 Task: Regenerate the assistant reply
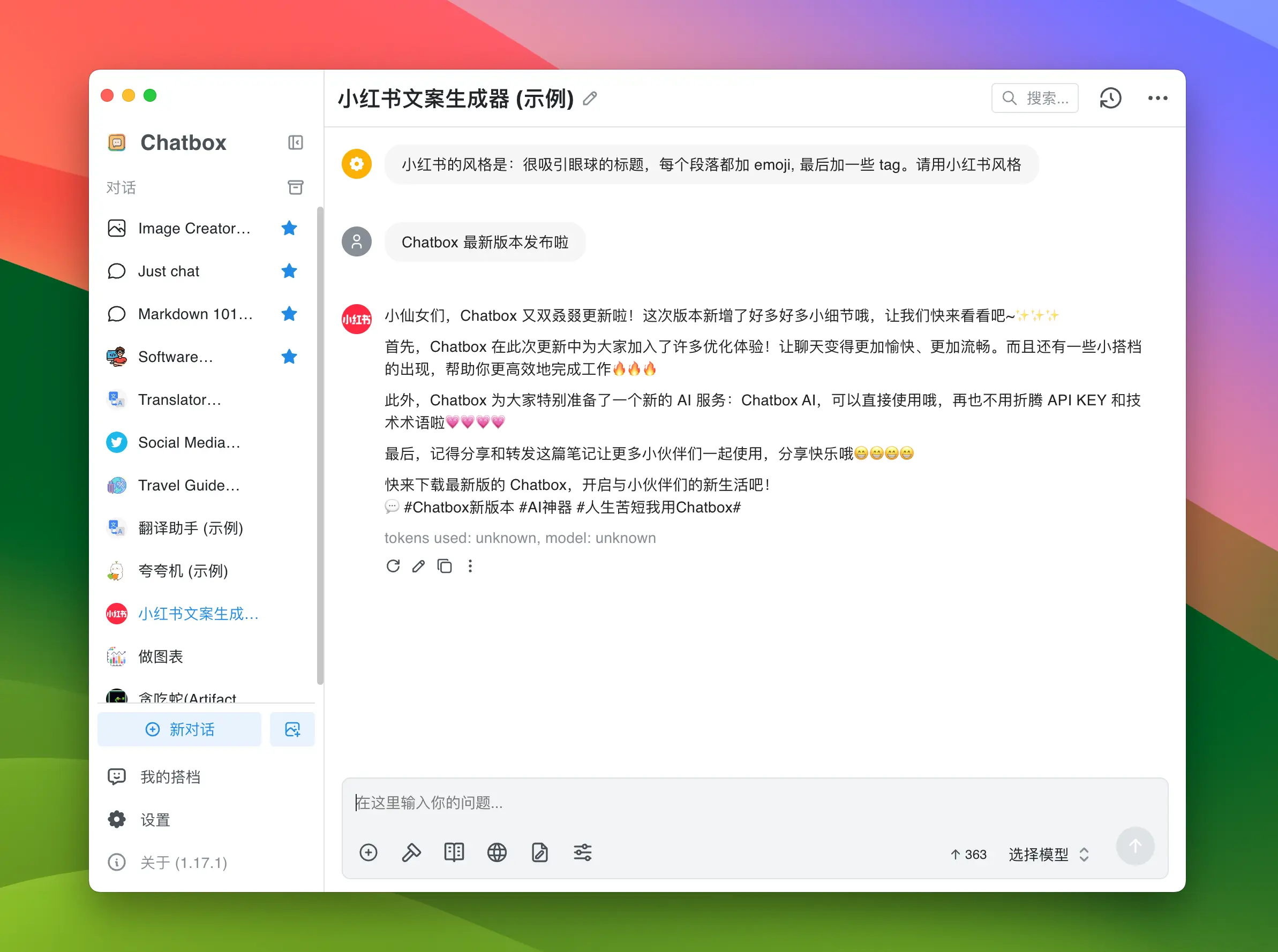pos(393,566)
